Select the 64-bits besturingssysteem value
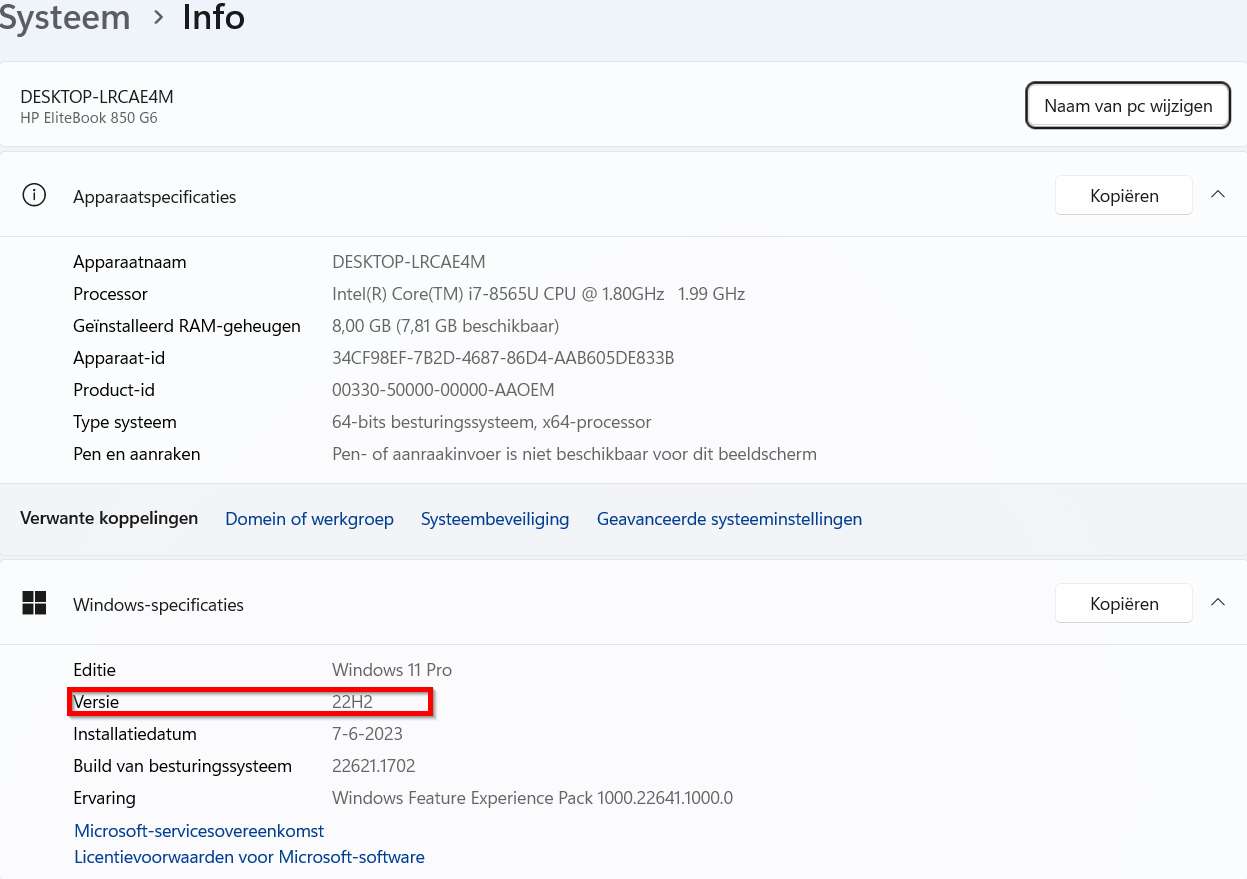This screenshot has width=1247, height=879. (x=491, y=422)
